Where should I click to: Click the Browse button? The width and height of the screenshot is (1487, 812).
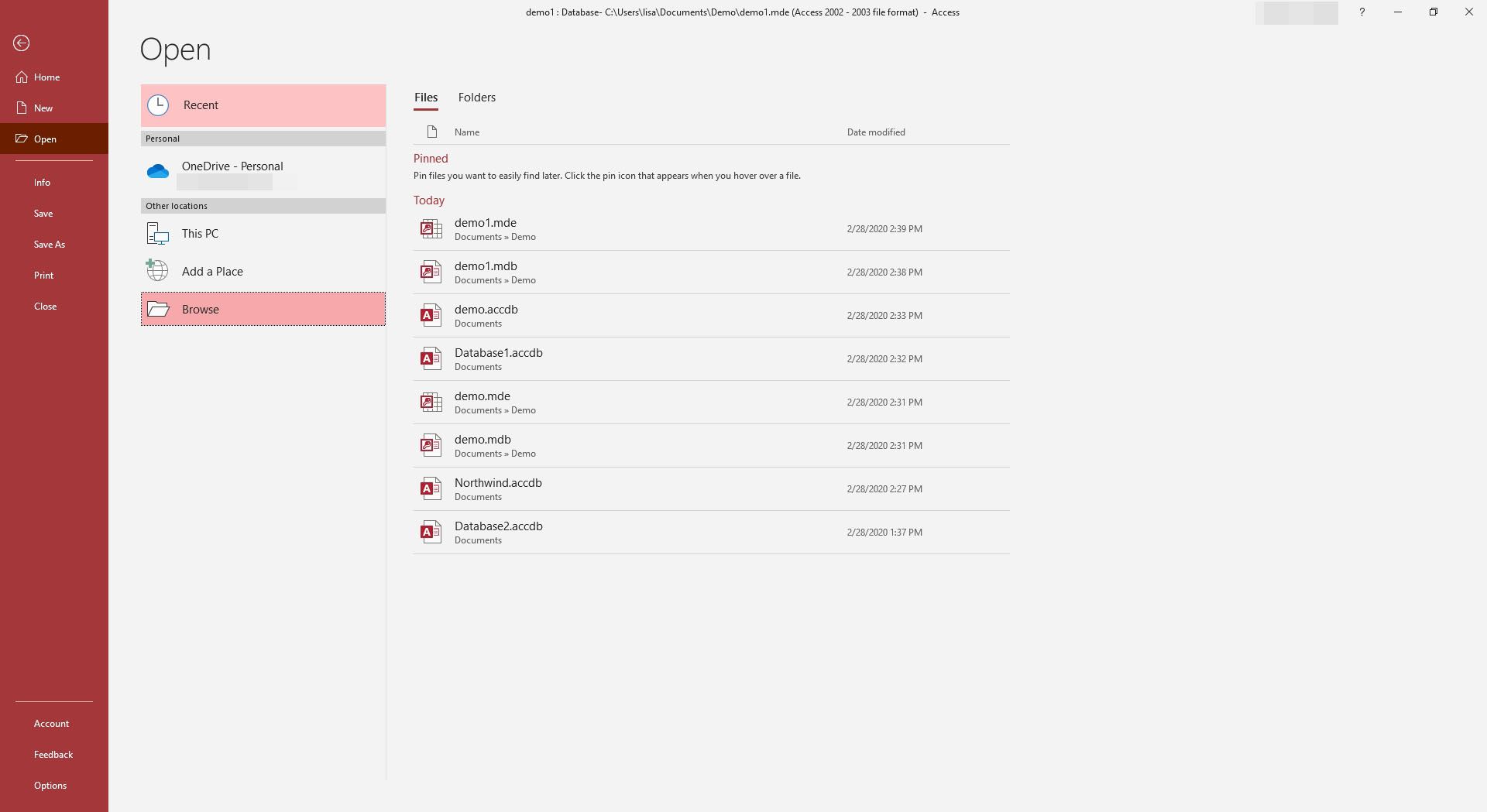click(263, 310)
